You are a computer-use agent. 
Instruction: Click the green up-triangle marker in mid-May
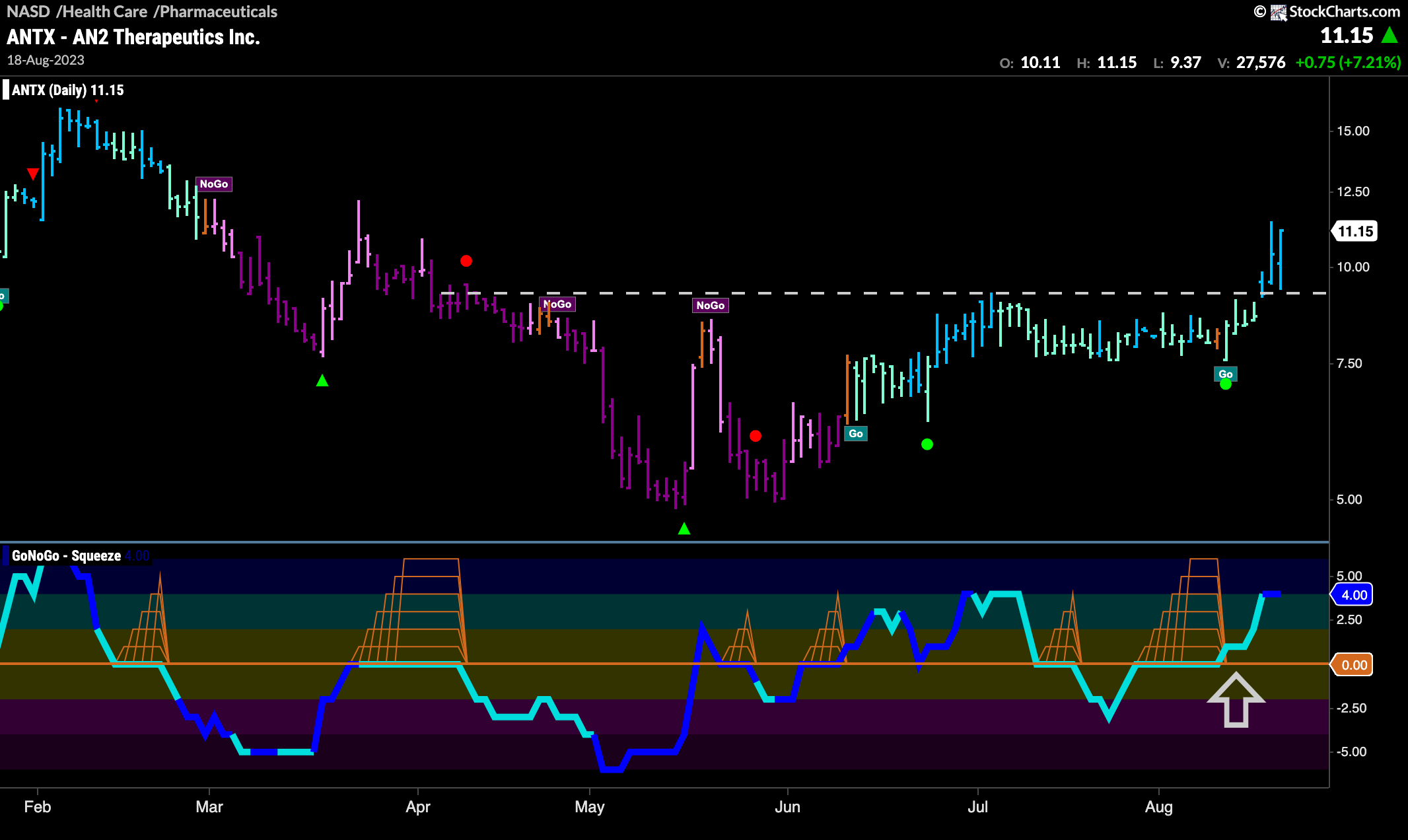(x=684, y=528)
